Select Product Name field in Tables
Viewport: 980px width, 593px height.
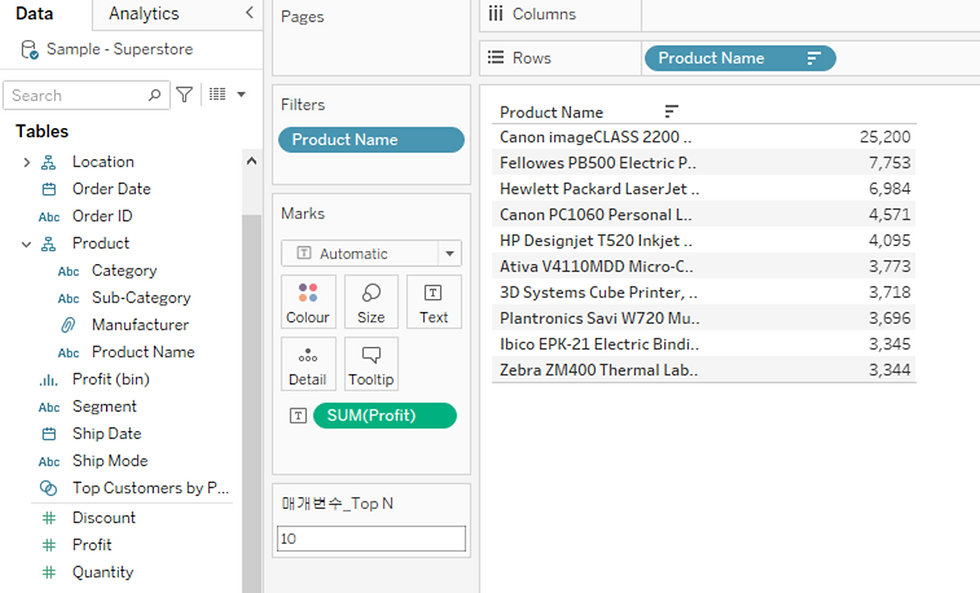[143, 352]
